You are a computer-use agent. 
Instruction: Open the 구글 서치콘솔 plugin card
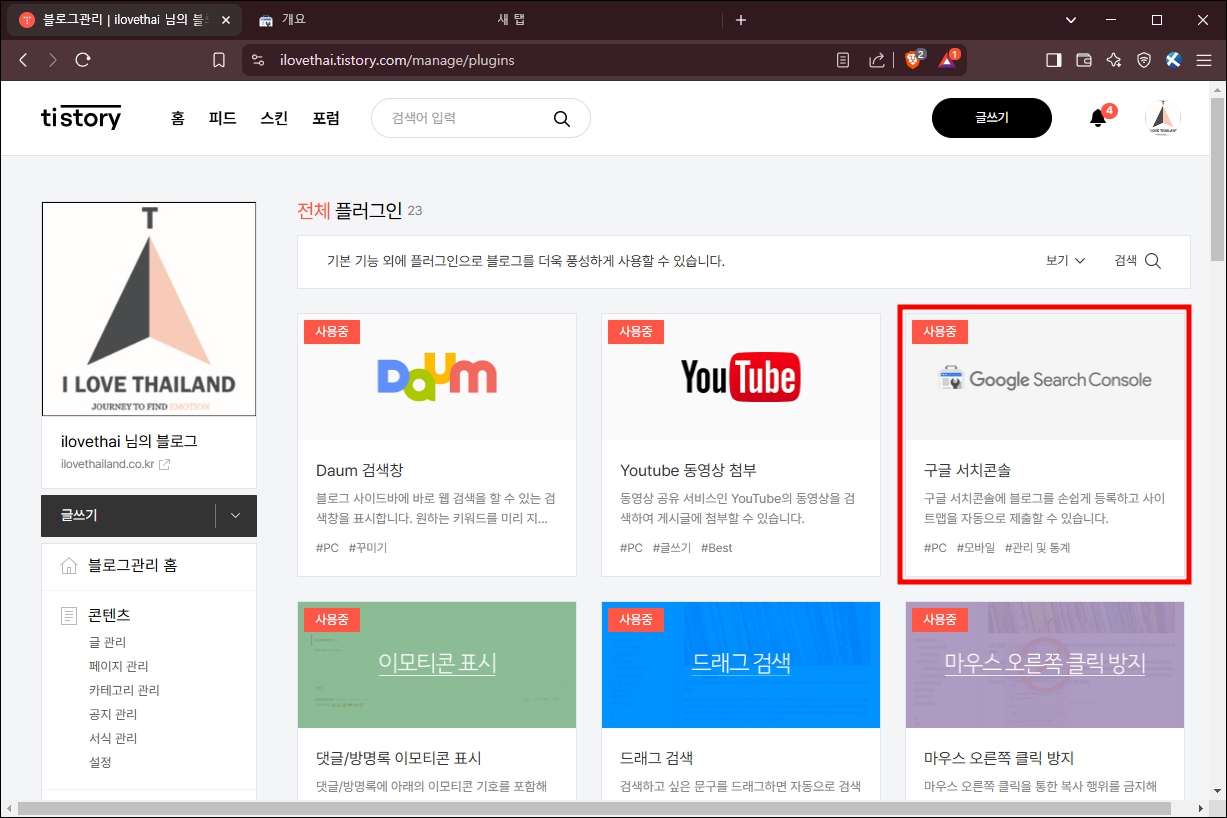[x=1045, y=445]
